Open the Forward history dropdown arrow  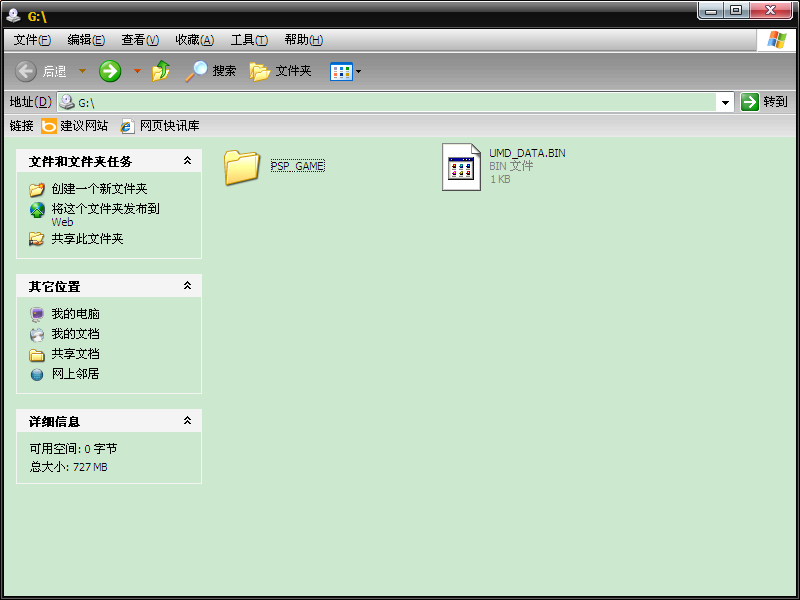137,71
